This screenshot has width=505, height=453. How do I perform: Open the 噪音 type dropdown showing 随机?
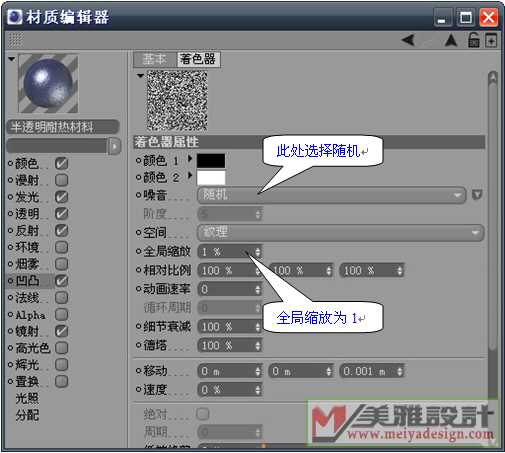(332, 195)
